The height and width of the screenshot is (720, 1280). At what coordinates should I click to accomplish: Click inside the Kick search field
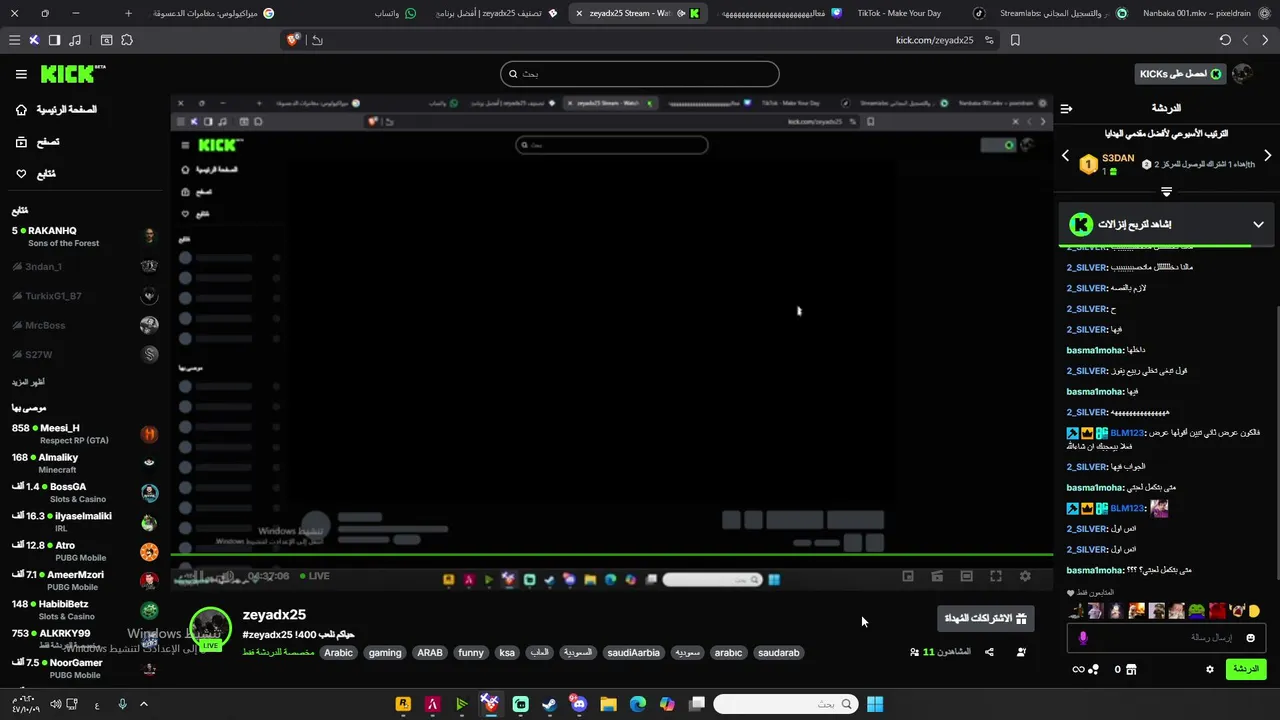[640, 74]
